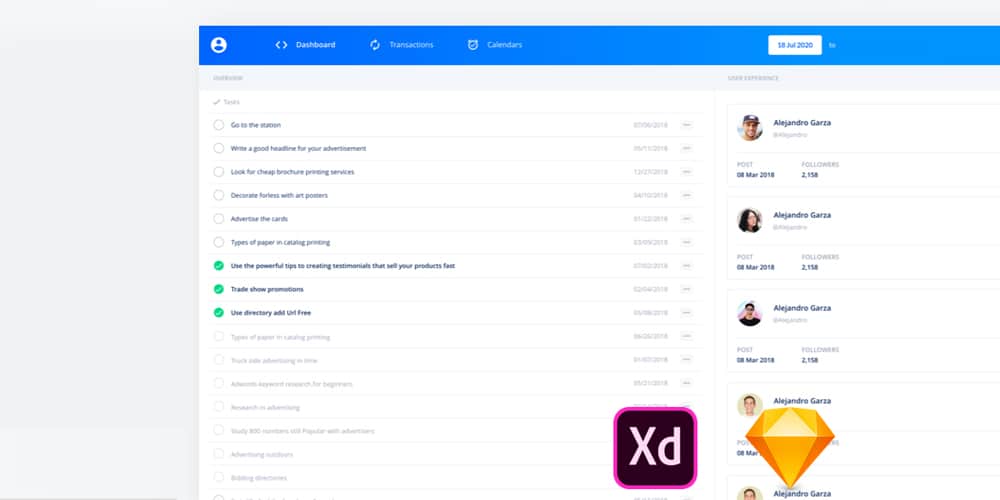Open Alejandro Garza name beside pink-background avatar
The height and width of the screenshot is (500, 1000).
pos(802,308)
